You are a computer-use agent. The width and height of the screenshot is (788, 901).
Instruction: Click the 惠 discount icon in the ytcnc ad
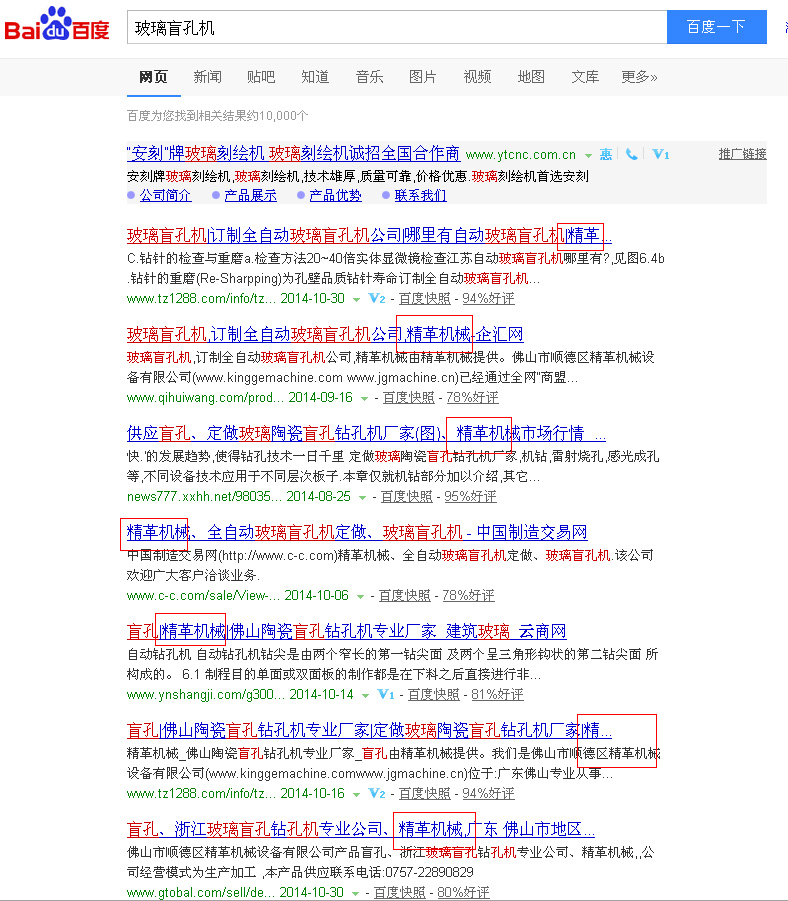(x=606, y=155)
